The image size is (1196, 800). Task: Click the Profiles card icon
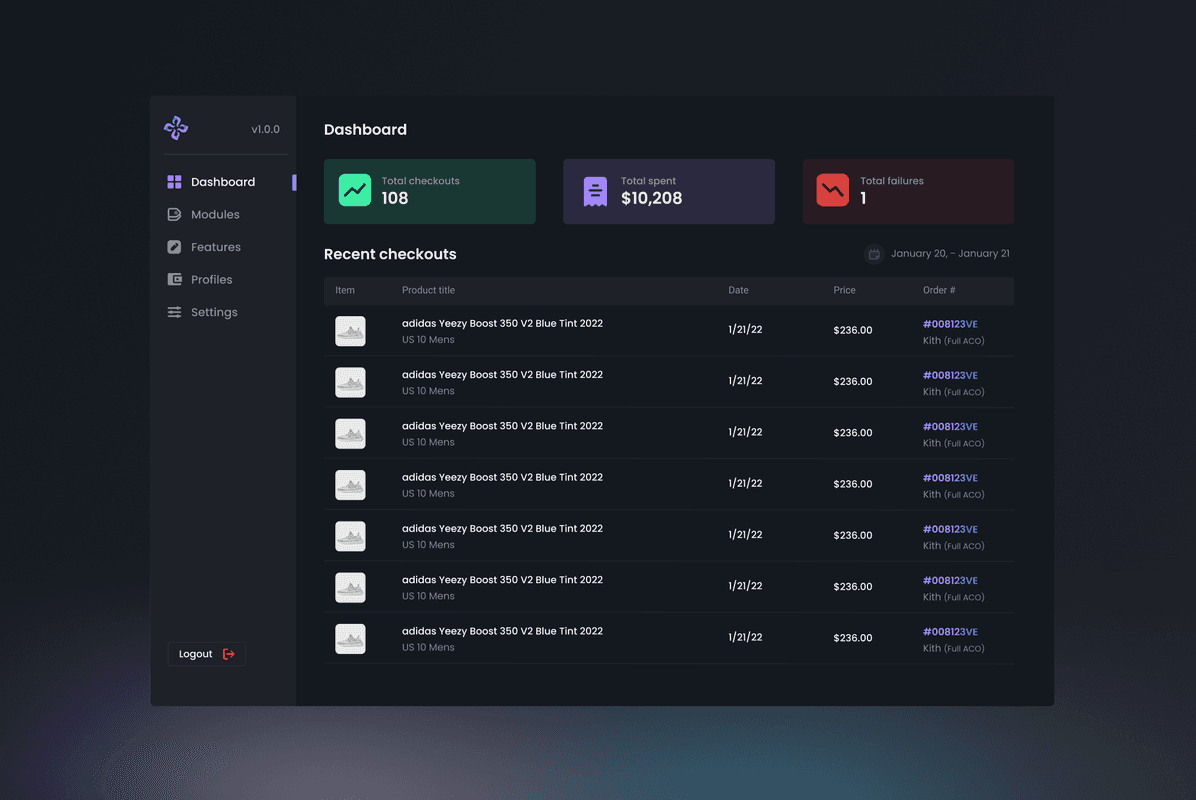coord(172,279)
